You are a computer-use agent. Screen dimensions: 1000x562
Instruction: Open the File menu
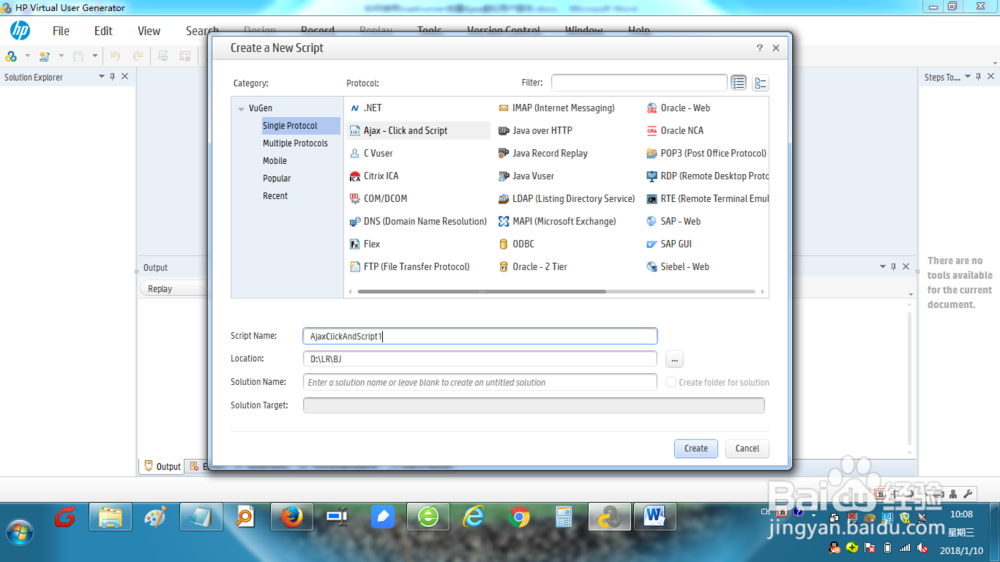pos(61,31)
